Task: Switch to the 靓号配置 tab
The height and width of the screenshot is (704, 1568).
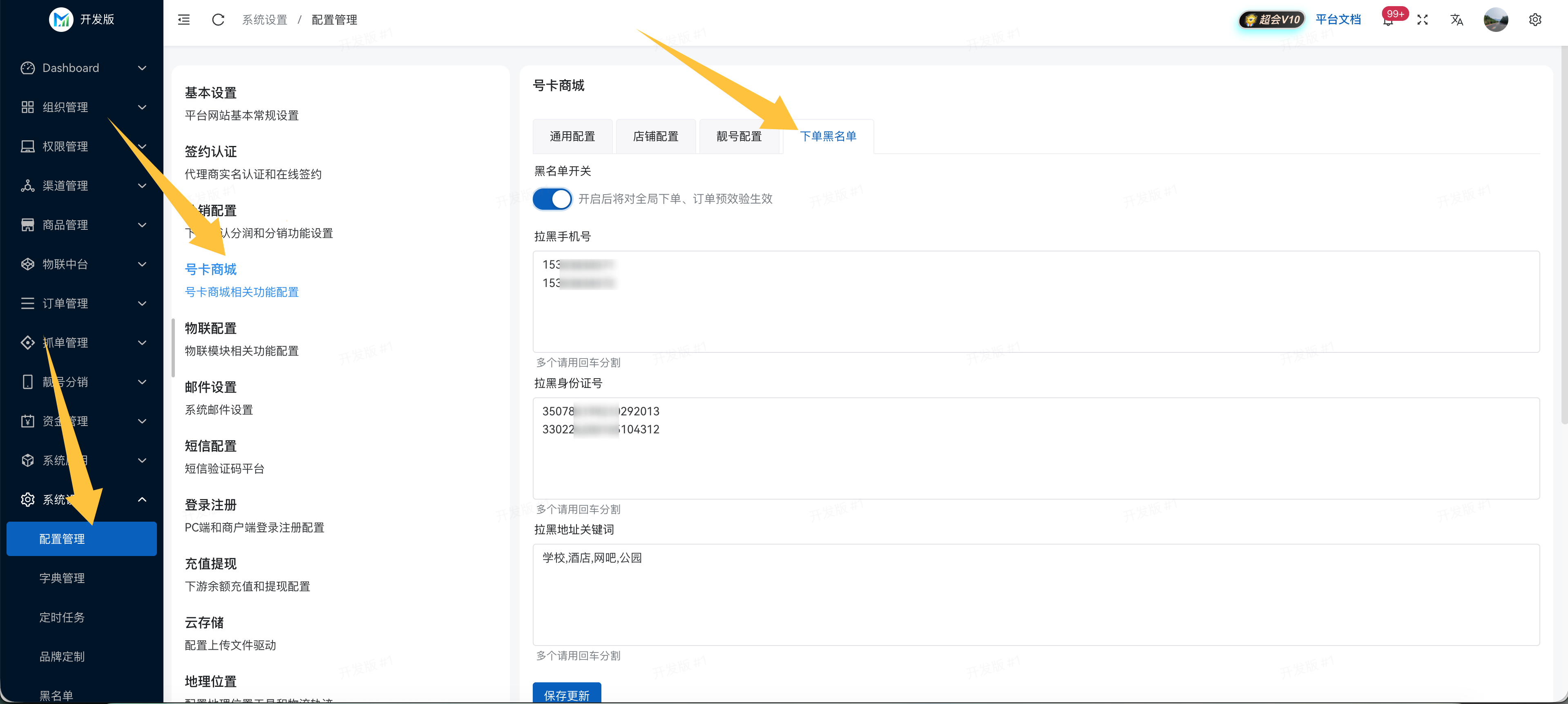Action: 738,137
